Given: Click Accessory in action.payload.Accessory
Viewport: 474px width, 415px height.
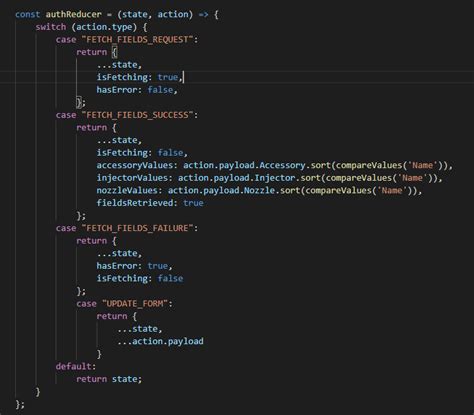Looking at the screenshot, I should pos(282,165).
